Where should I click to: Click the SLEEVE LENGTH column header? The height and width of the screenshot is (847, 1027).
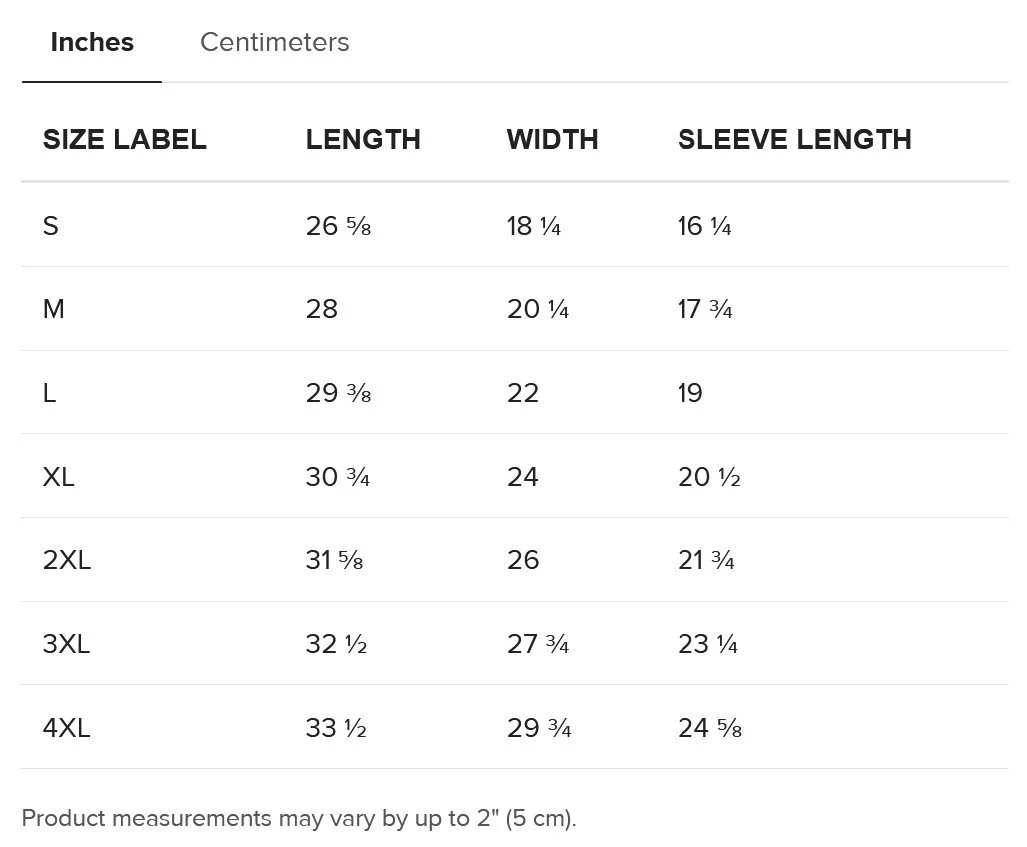point(794,139)
